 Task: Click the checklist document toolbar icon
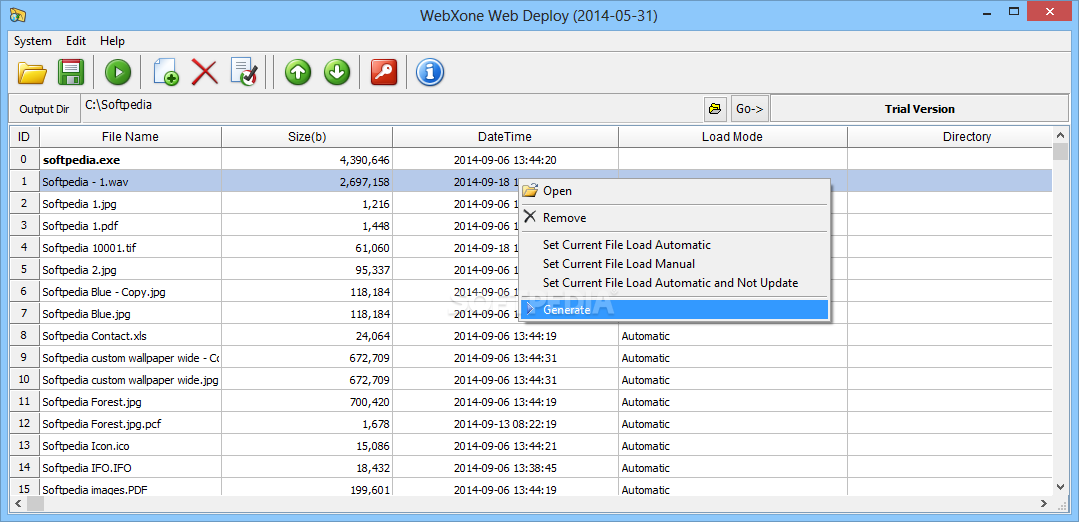point(244,72)
